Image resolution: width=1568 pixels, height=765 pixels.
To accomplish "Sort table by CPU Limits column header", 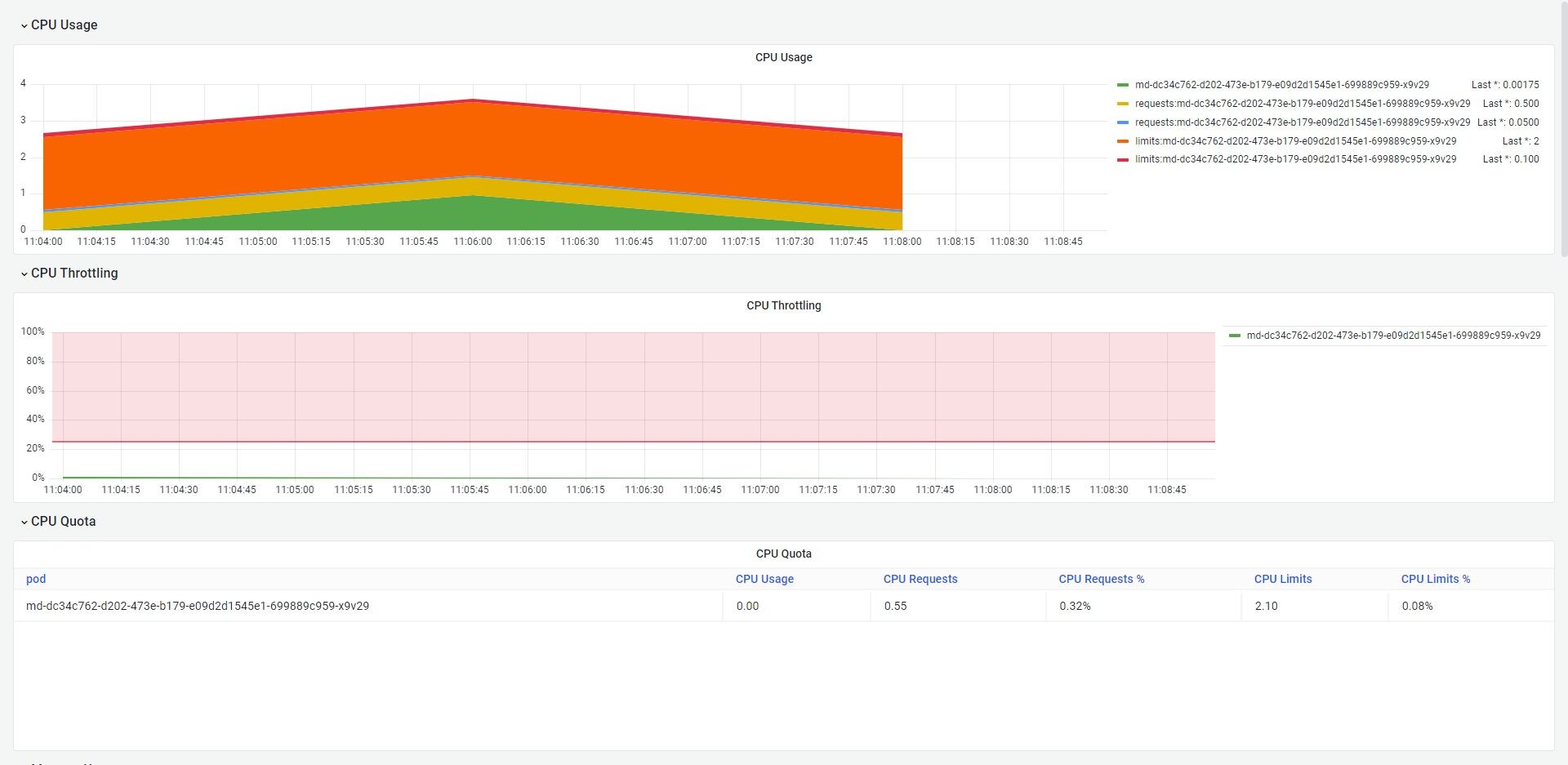I will coord(1283,579).
